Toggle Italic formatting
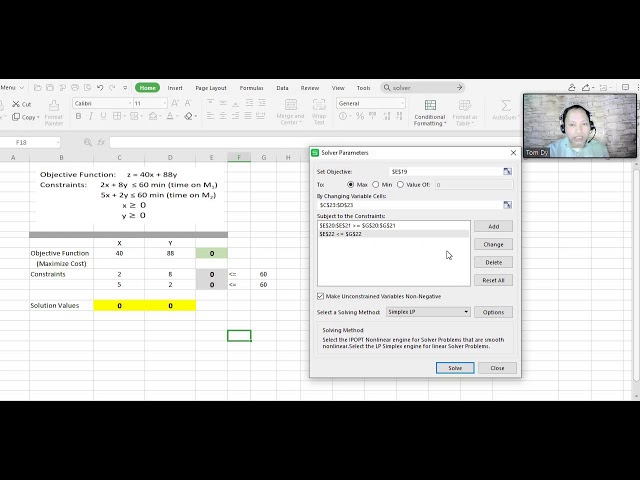 point(91,116)
